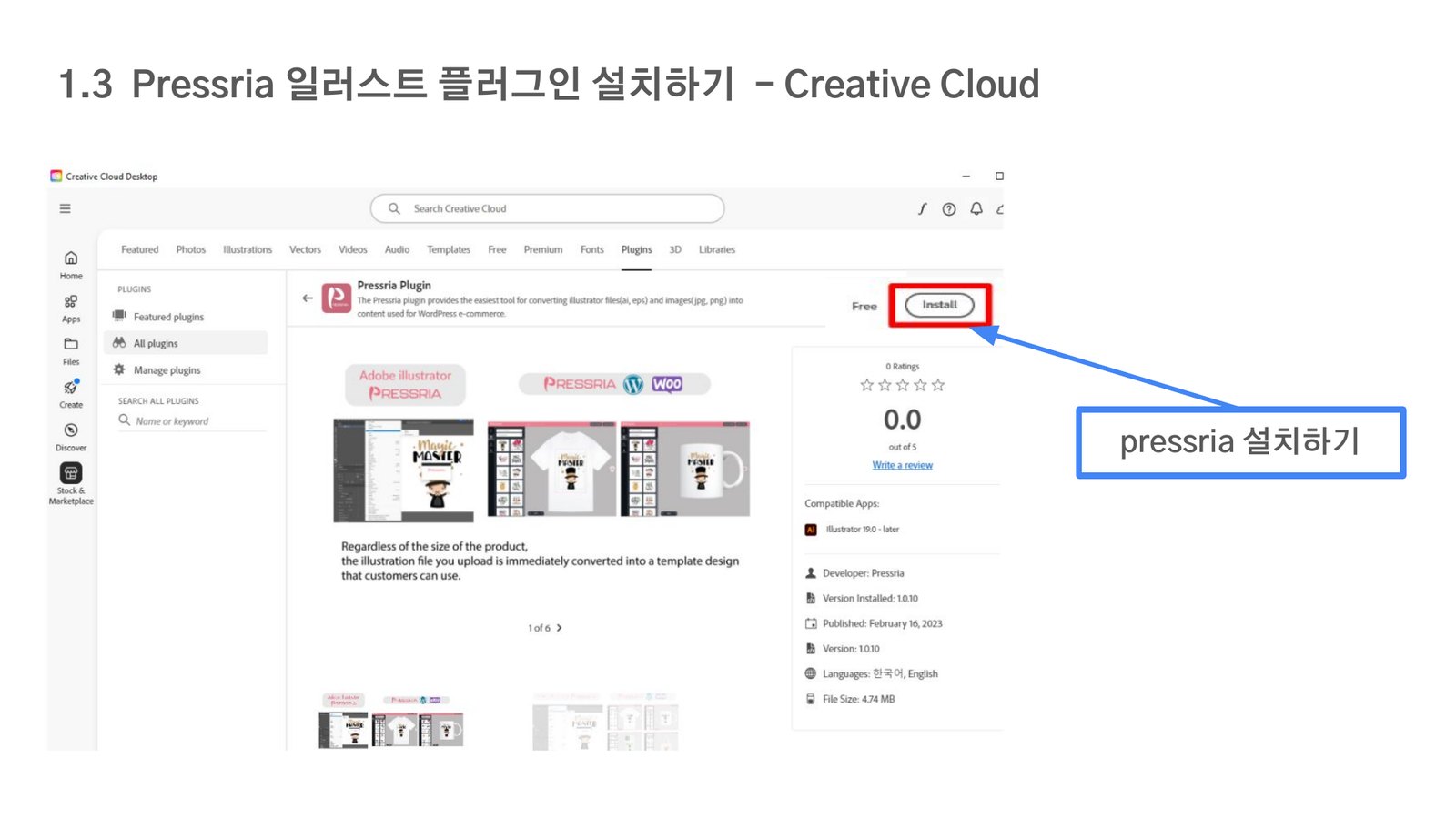Viewport: 1456px width, 819px height.
Task: Click 'Published: February 16, 2023' text
Action: [882, 624]
